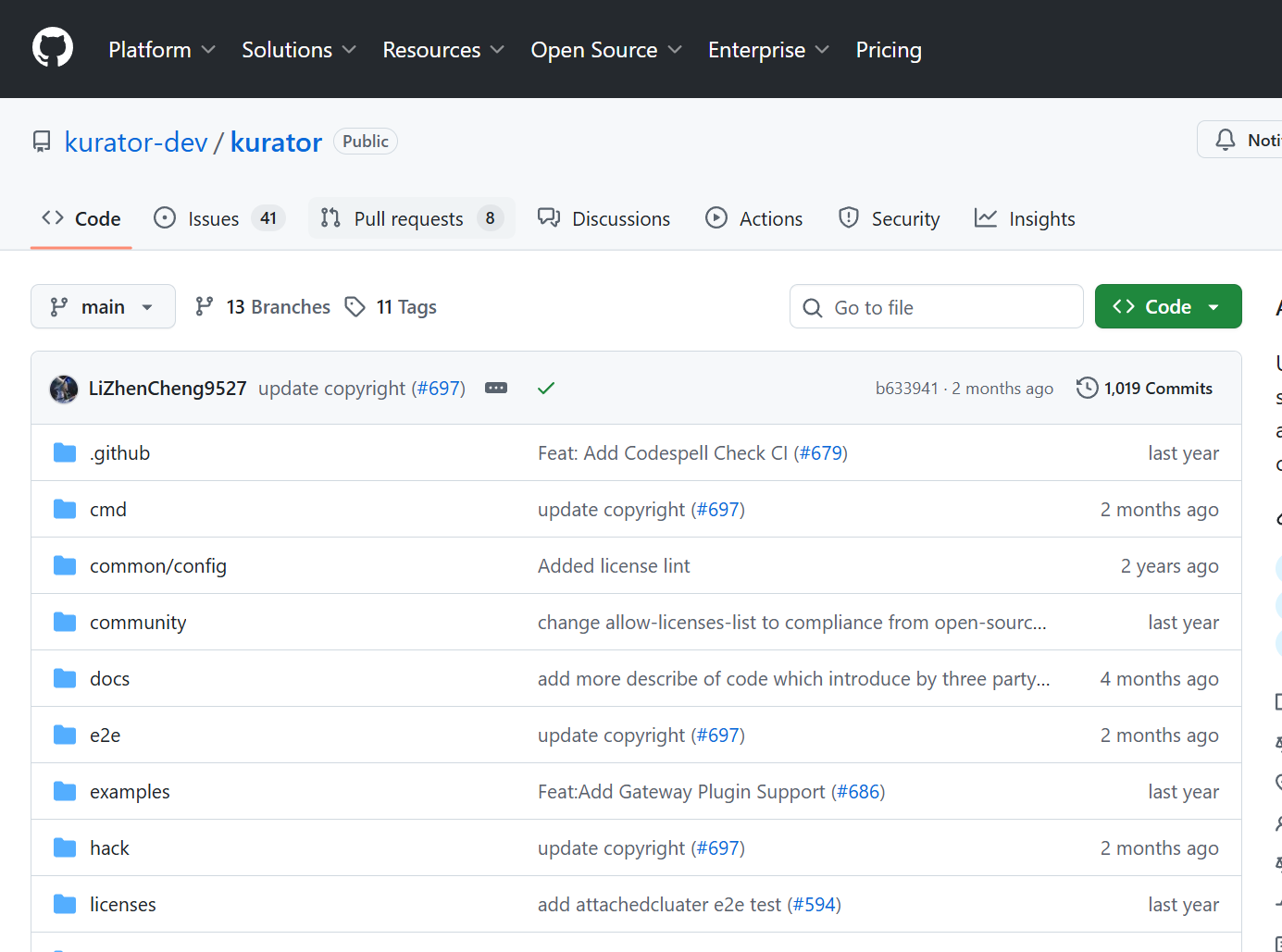Show the green checkmark build status
The height and width of the screenshot is (952, 1282).
point(546,388)
